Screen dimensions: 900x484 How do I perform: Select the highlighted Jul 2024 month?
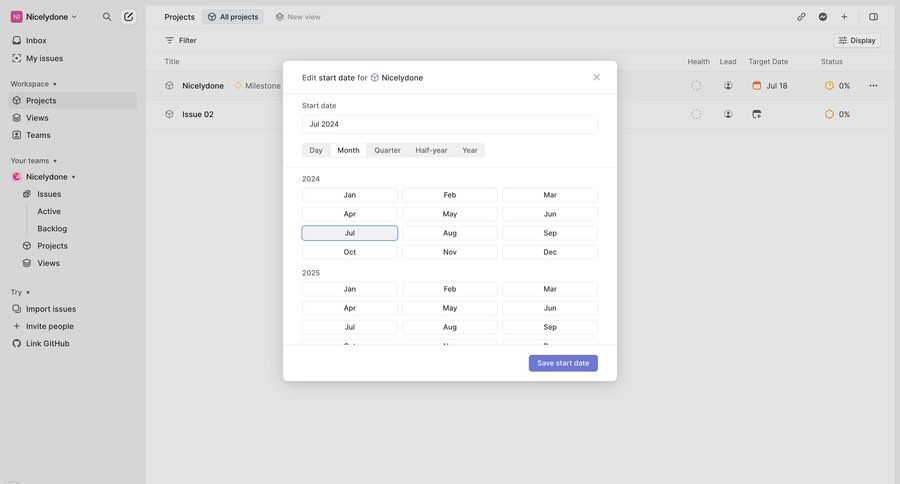350,233
